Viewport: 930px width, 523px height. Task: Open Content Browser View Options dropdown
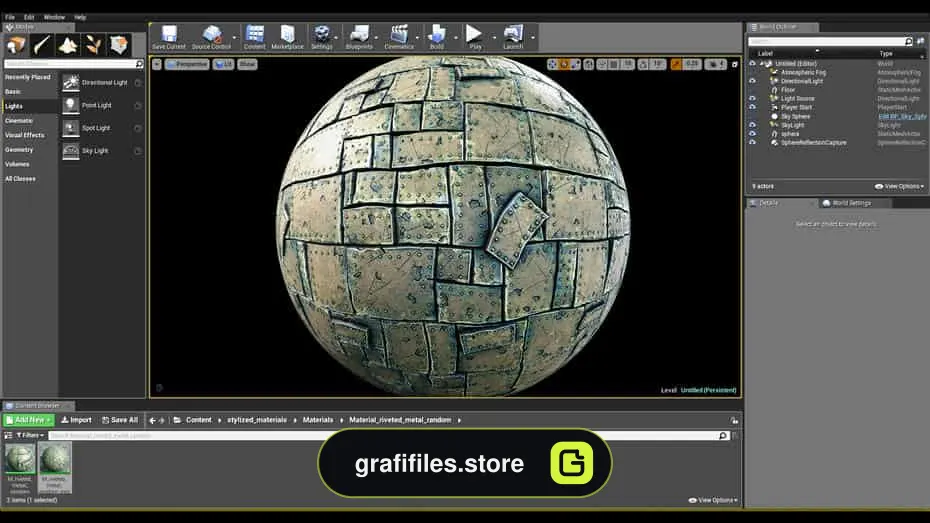[713, 500]
